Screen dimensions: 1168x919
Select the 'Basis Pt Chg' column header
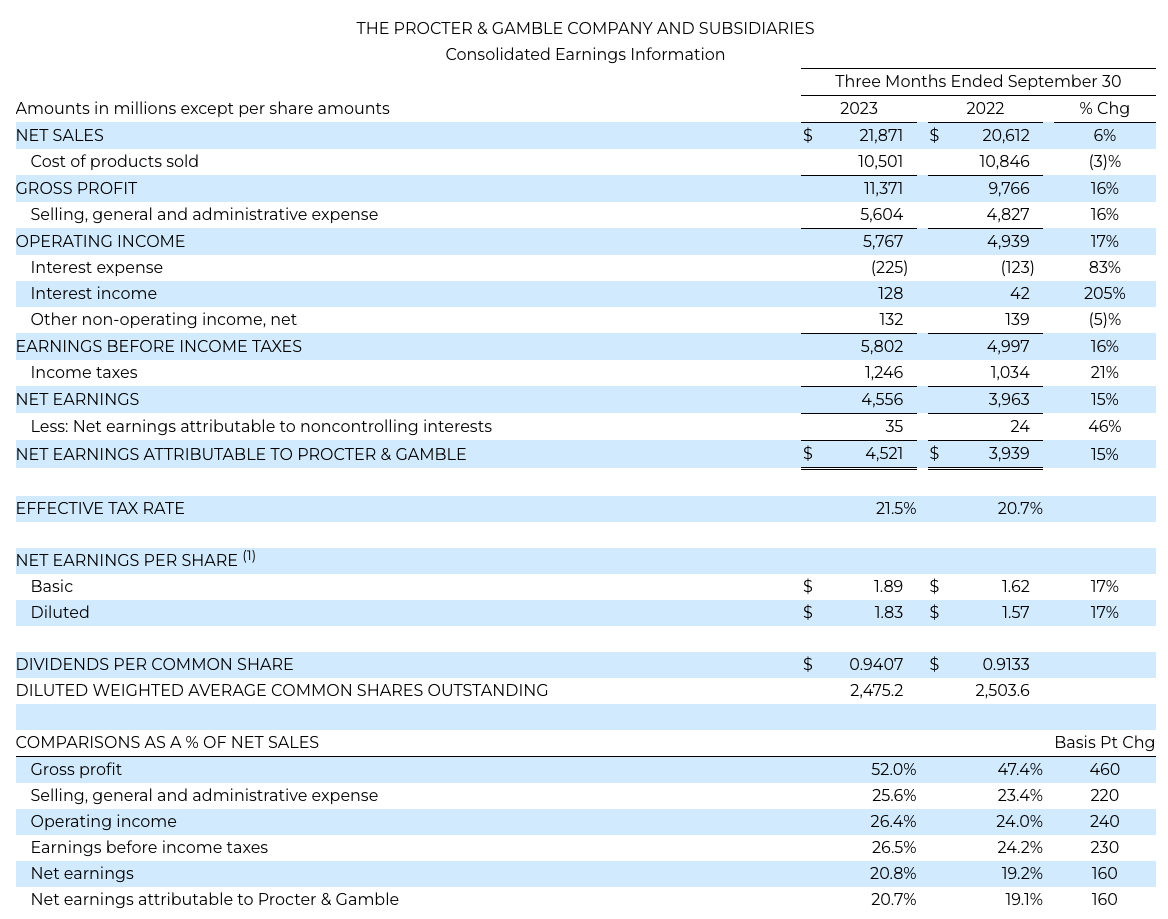tap(1104, 742)
